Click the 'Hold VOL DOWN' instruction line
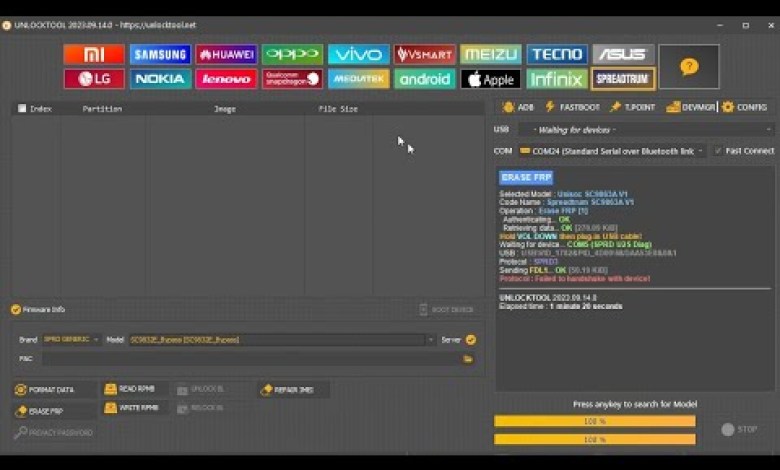780x470 pixels. click(x=571, y=236)
